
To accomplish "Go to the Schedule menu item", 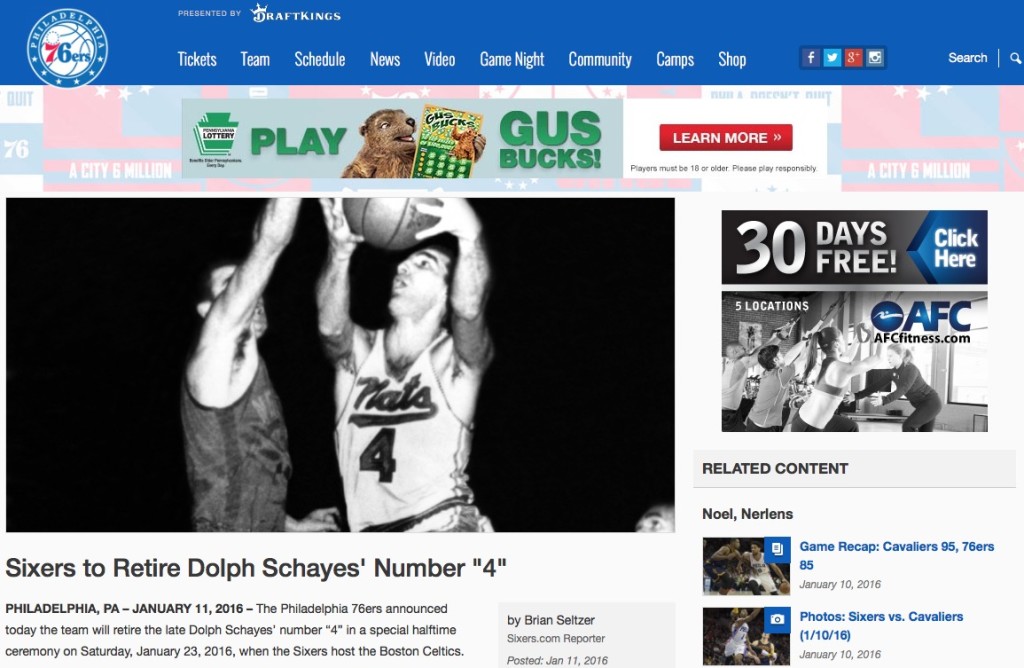I will 320,59.
